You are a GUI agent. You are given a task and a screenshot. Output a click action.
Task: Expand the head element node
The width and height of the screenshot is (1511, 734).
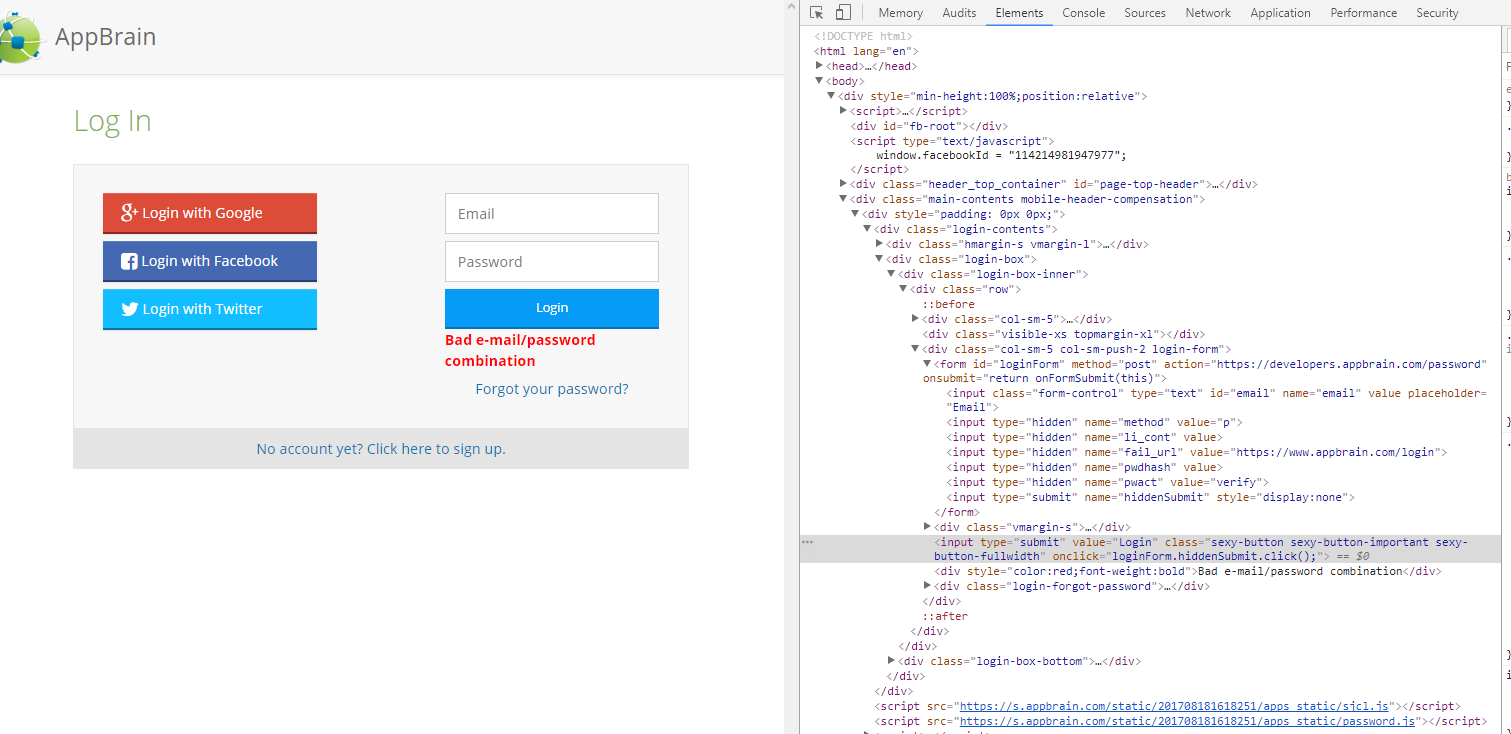tap(820, 66)
